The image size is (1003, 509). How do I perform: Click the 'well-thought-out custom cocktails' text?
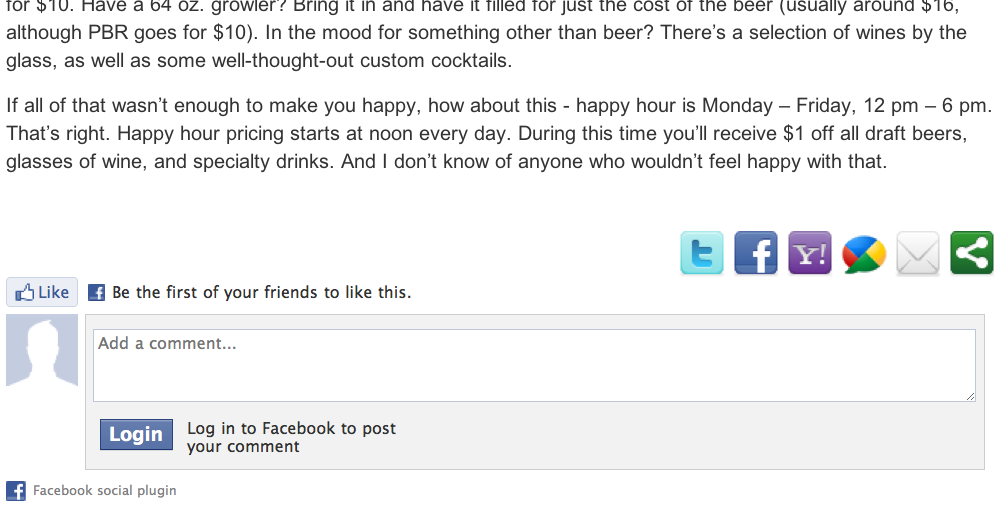pos(361,60)
